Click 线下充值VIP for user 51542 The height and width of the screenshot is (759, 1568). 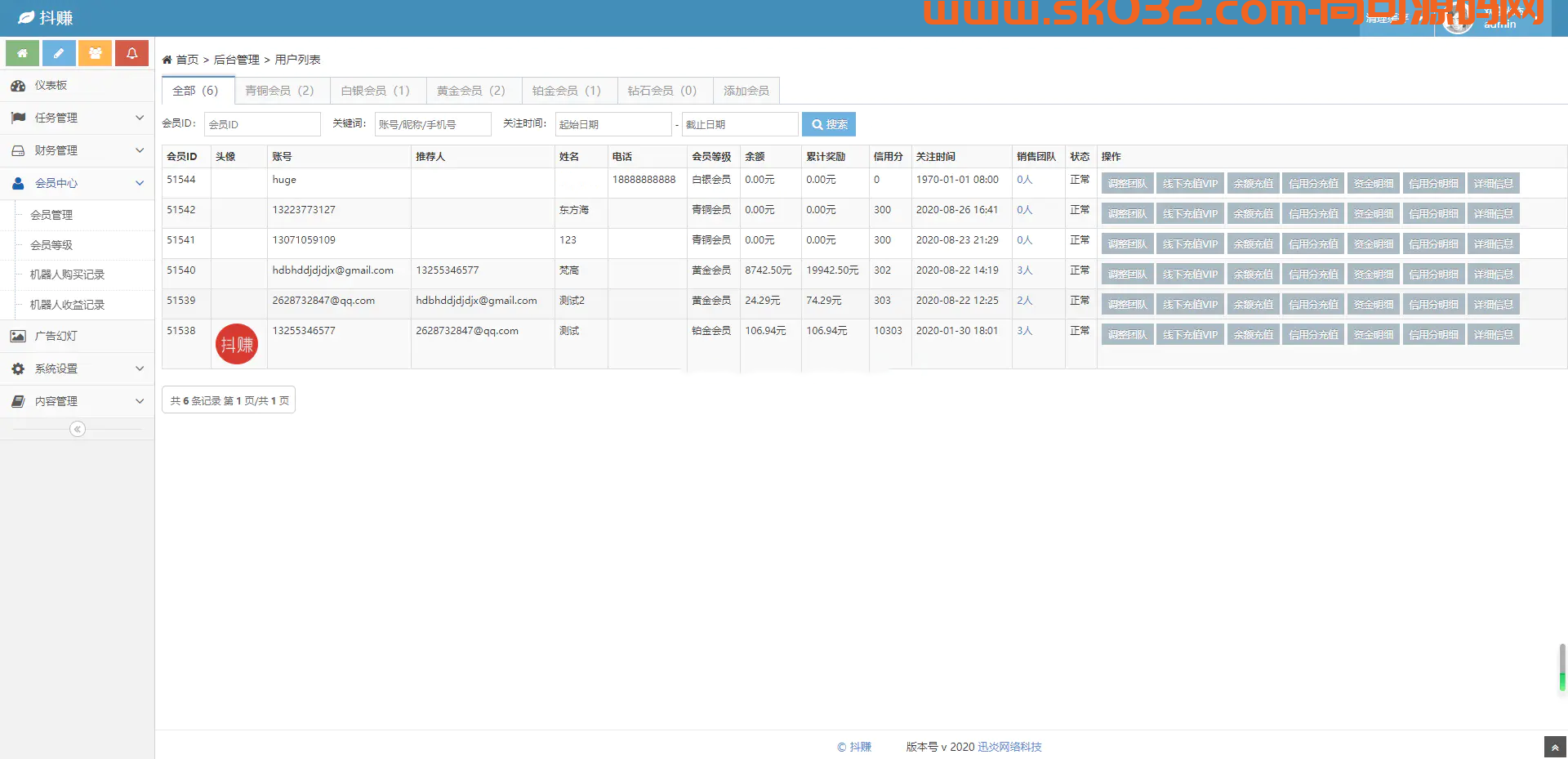tap(1190, 214)
